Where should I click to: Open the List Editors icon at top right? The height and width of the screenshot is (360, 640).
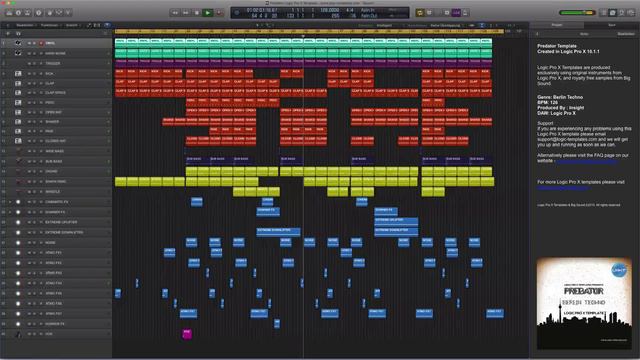[604, 13]
